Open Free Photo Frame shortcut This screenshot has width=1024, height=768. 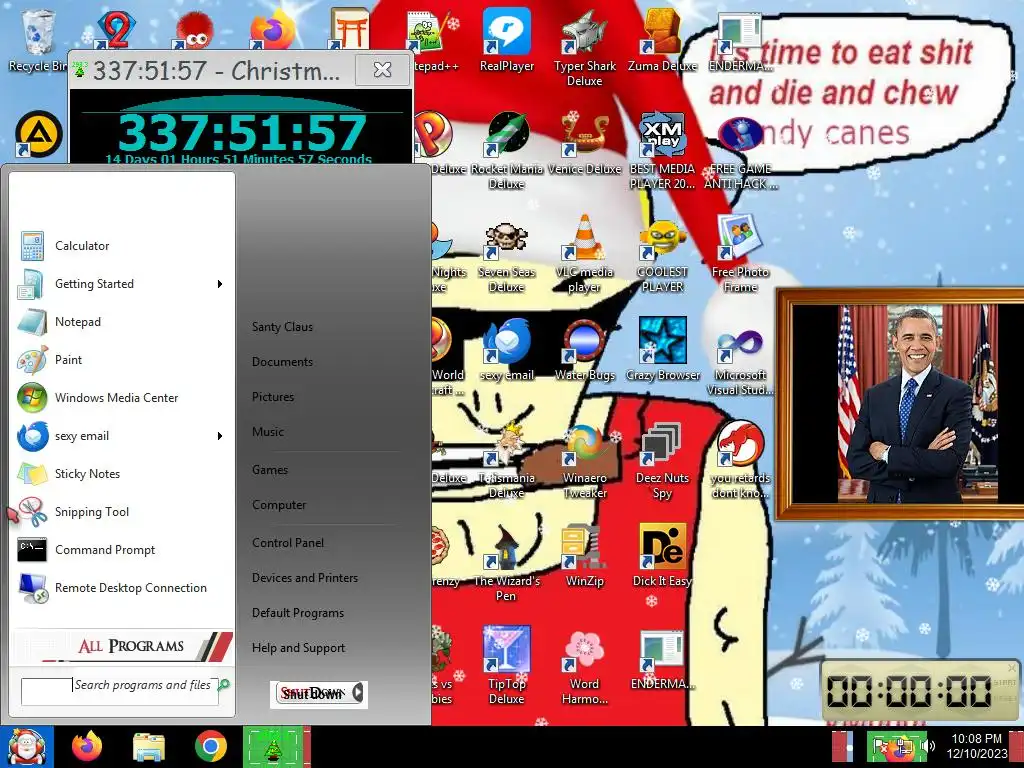tap(740, 253)
